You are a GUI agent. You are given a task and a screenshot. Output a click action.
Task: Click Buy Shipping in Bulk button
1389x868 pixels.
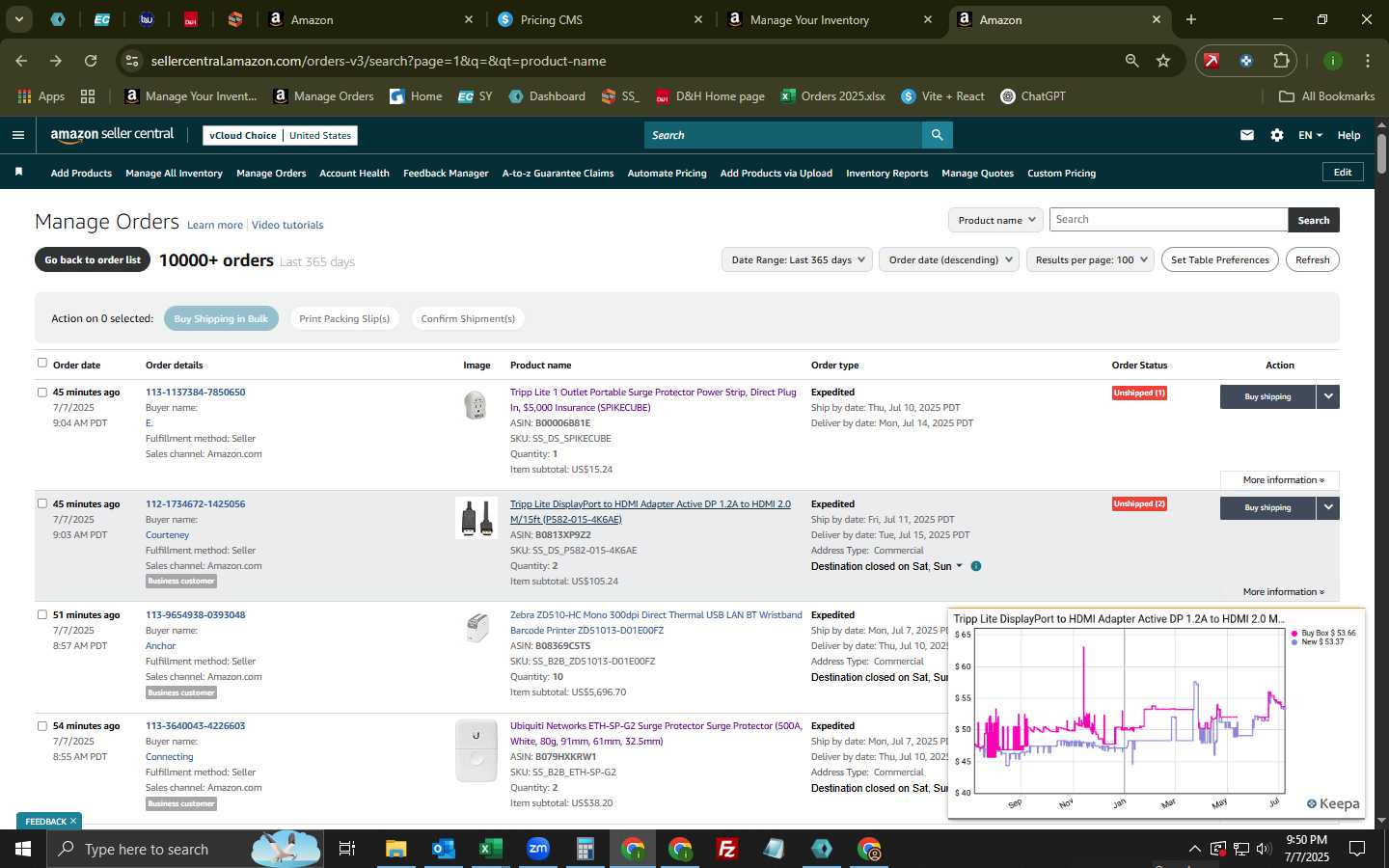(221, 318)
